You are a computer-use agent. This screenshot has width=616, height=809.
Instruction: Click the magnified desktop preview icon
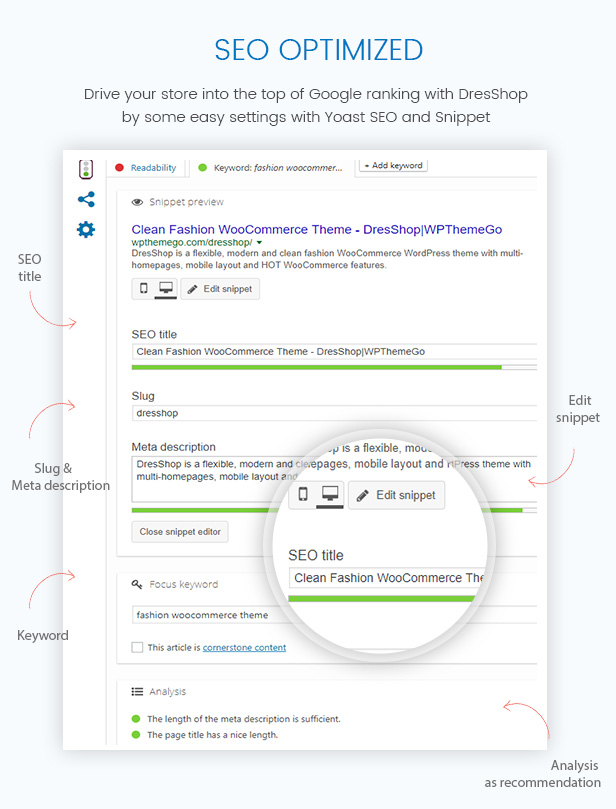click(330, 494)
